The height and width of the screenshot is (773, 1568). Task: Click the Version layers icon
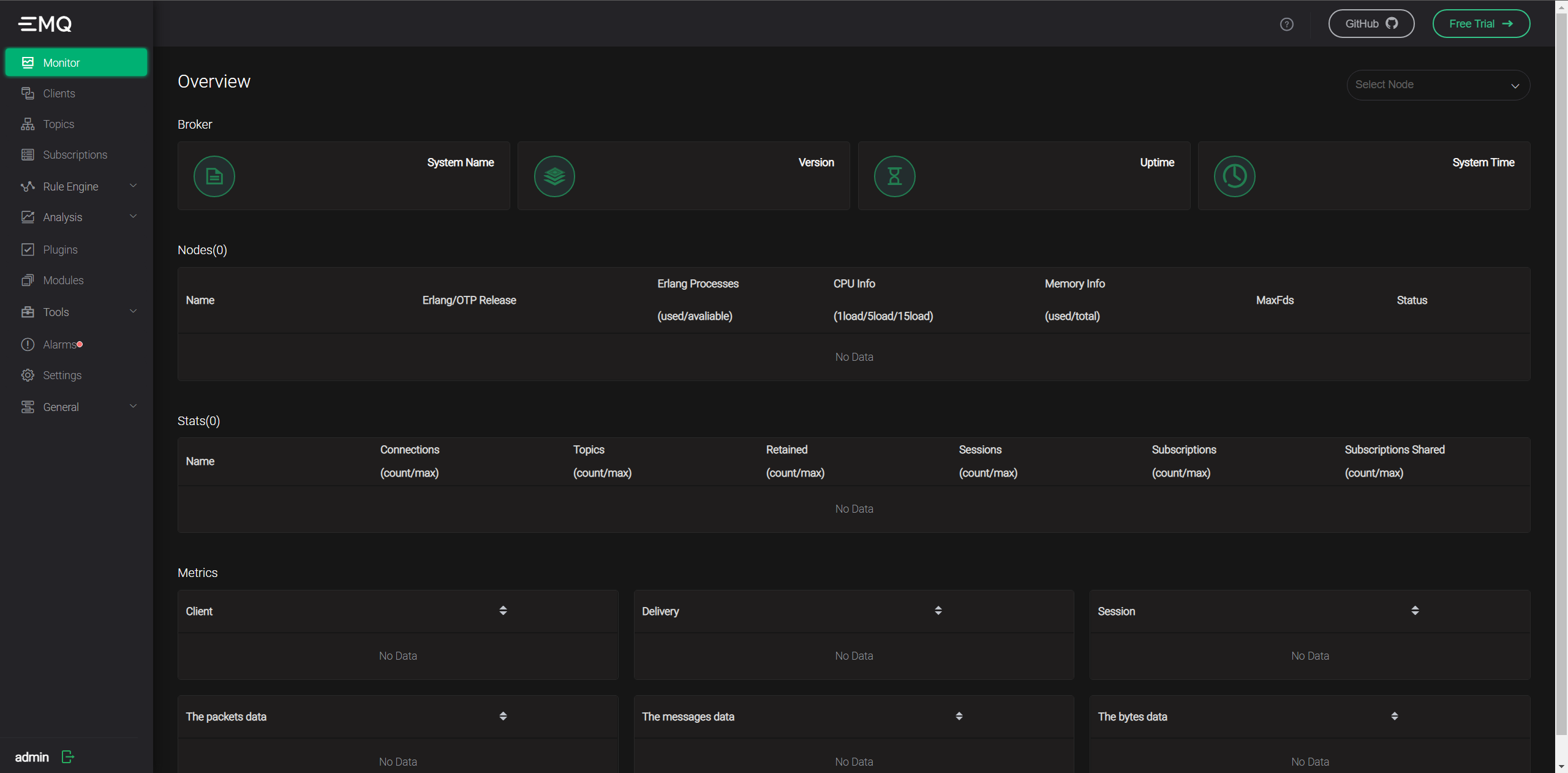click(554, 176)
